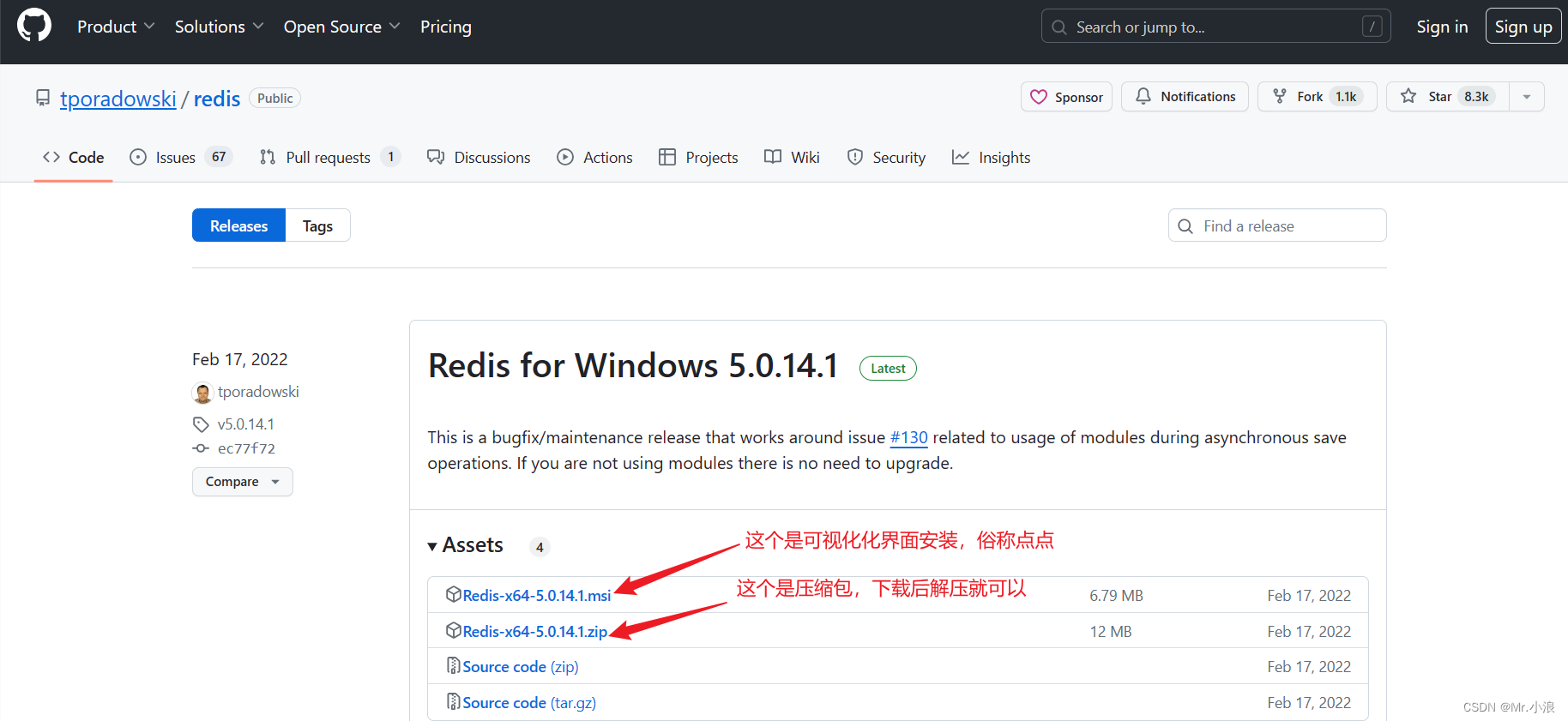Screen dimensions: 1568x721
Task: Fork the repository
Action: tap(1317, 97)
